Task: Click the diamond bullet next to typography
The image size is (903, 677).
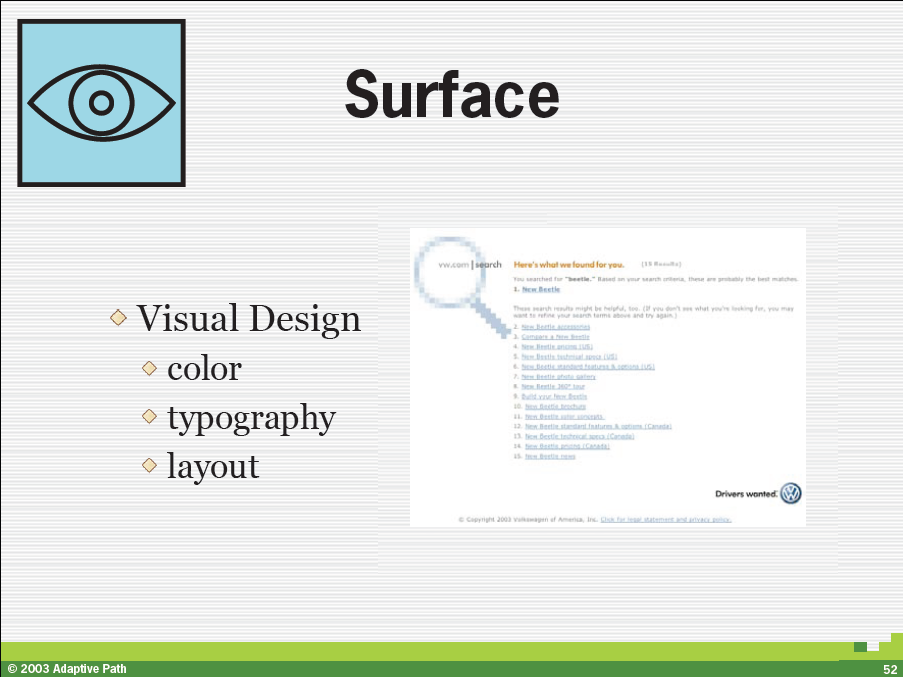Action: [x=150, y=416]
